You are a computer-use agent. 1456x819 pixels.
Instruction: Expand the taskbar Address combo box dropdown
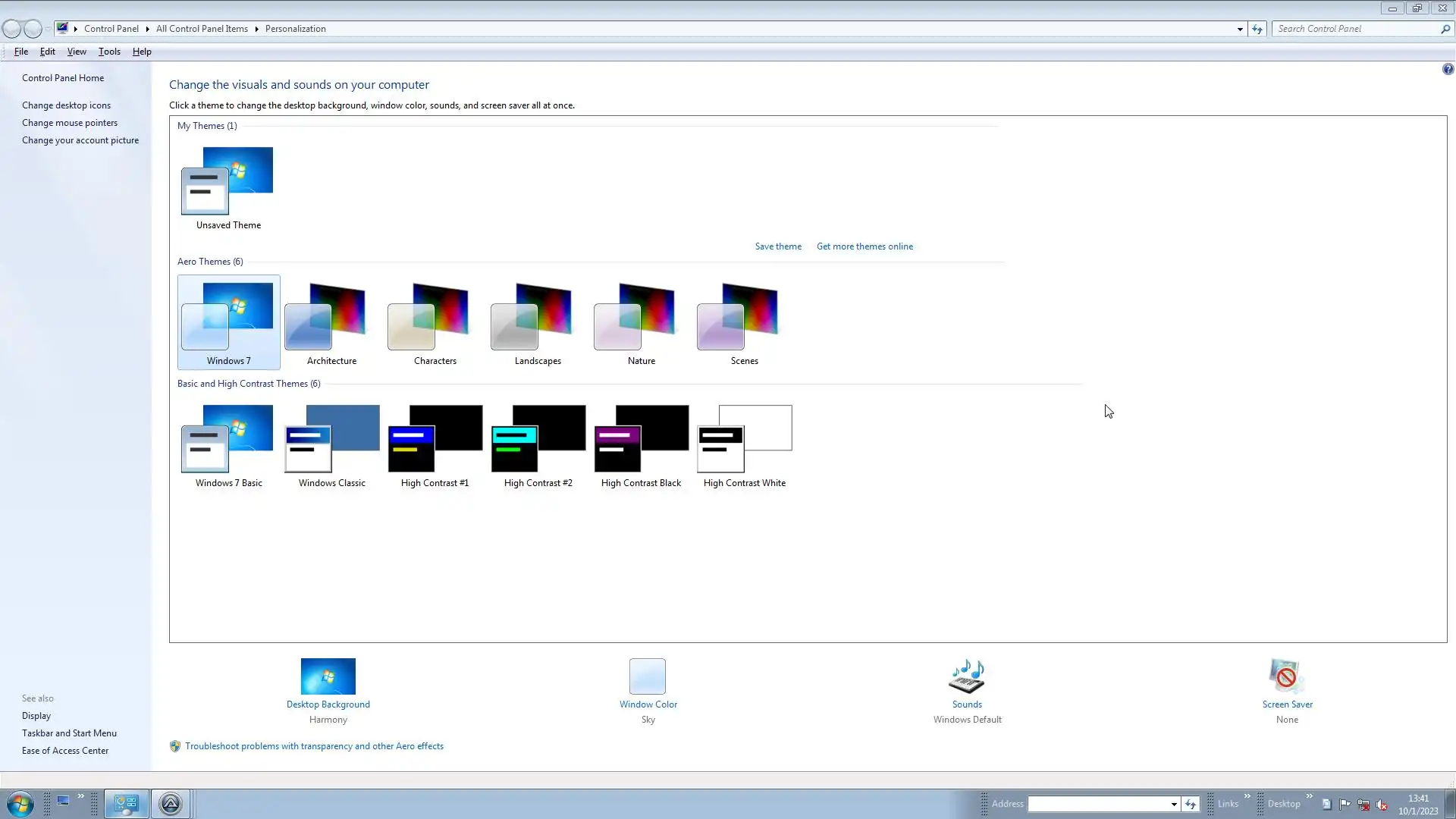[1173, 804]
